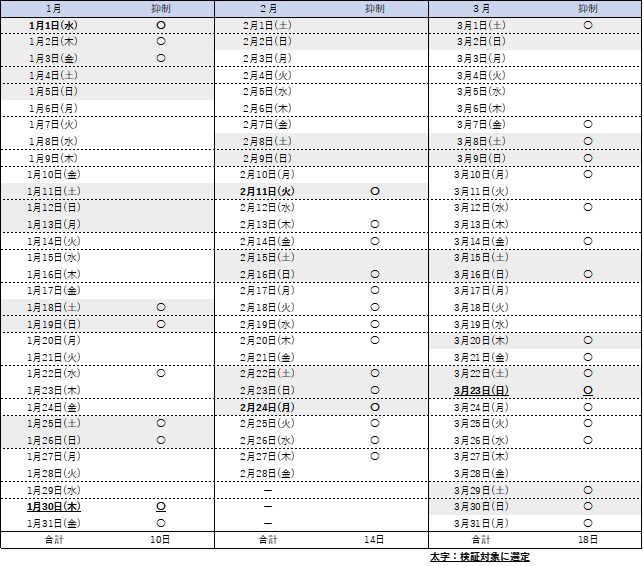Select the circle mark beside 1月22日(水)

point(160,373)
